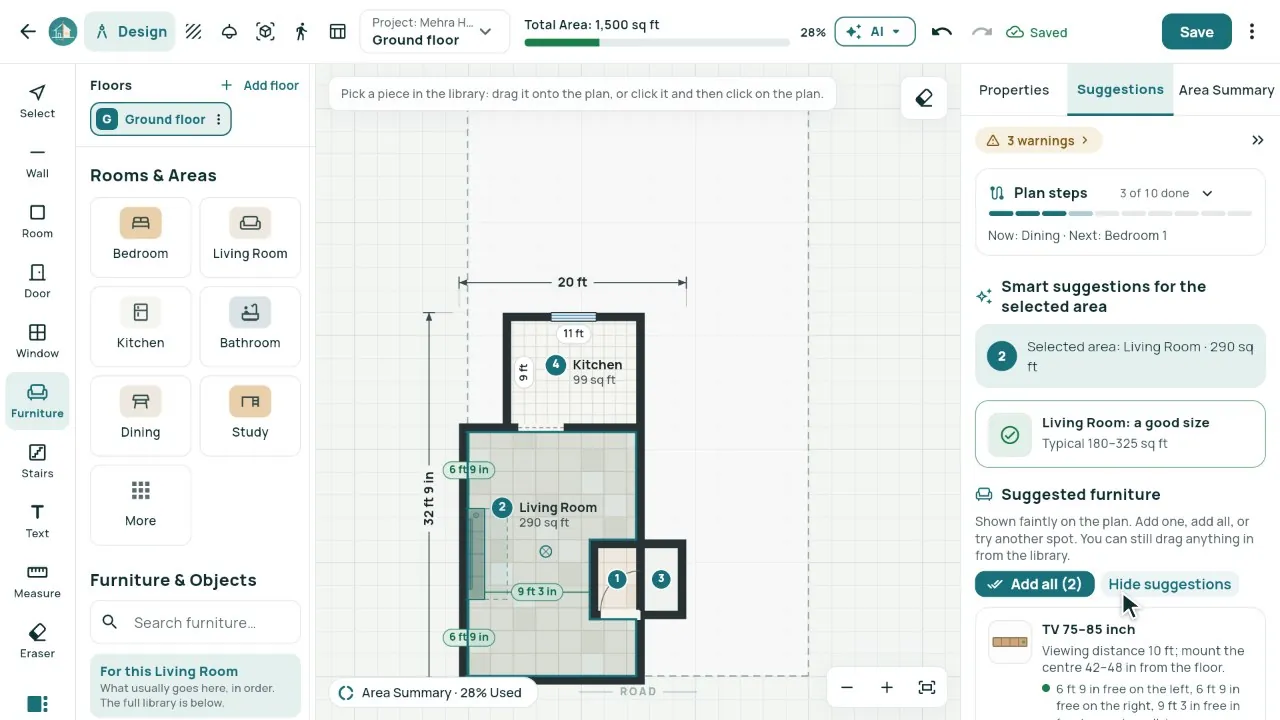Expand the 3 warnings chip
Screen dimensions: 1280x720
(1038, 141)
